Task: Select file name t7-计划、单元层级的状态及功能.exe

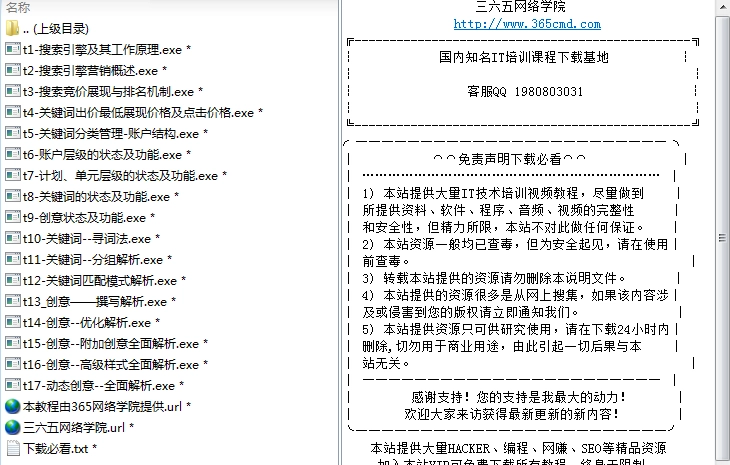Action: [x=120, y=176]
